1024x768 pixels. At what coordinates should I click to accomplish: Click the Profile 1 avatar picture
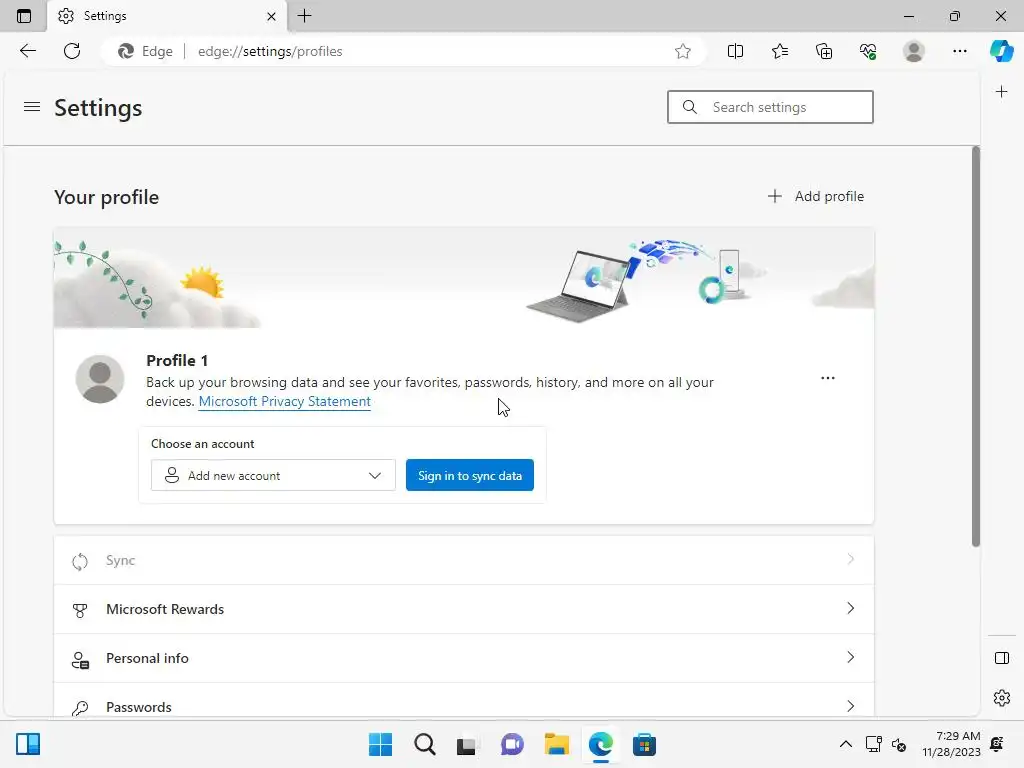point(100,379)
